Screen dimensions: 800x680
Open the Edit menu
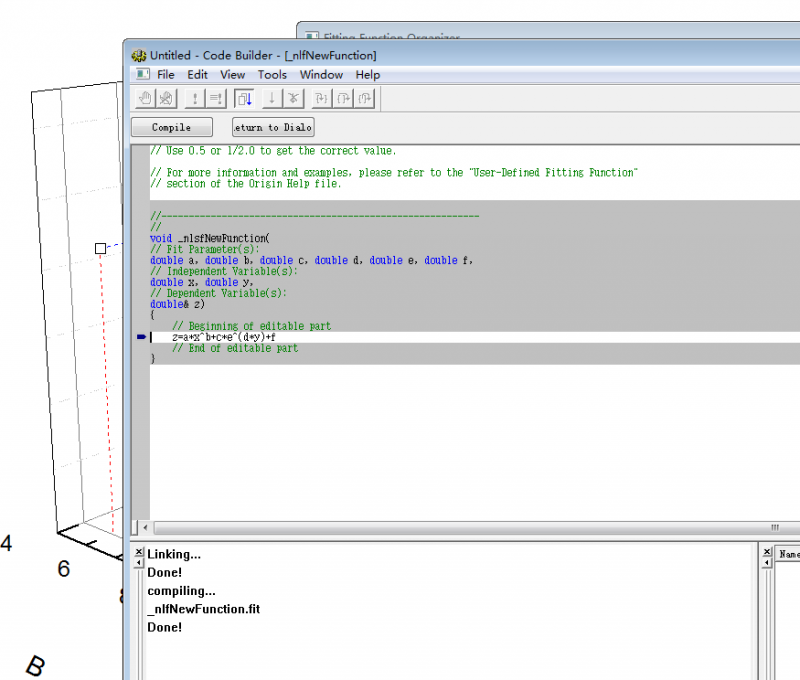click(198, 75)
